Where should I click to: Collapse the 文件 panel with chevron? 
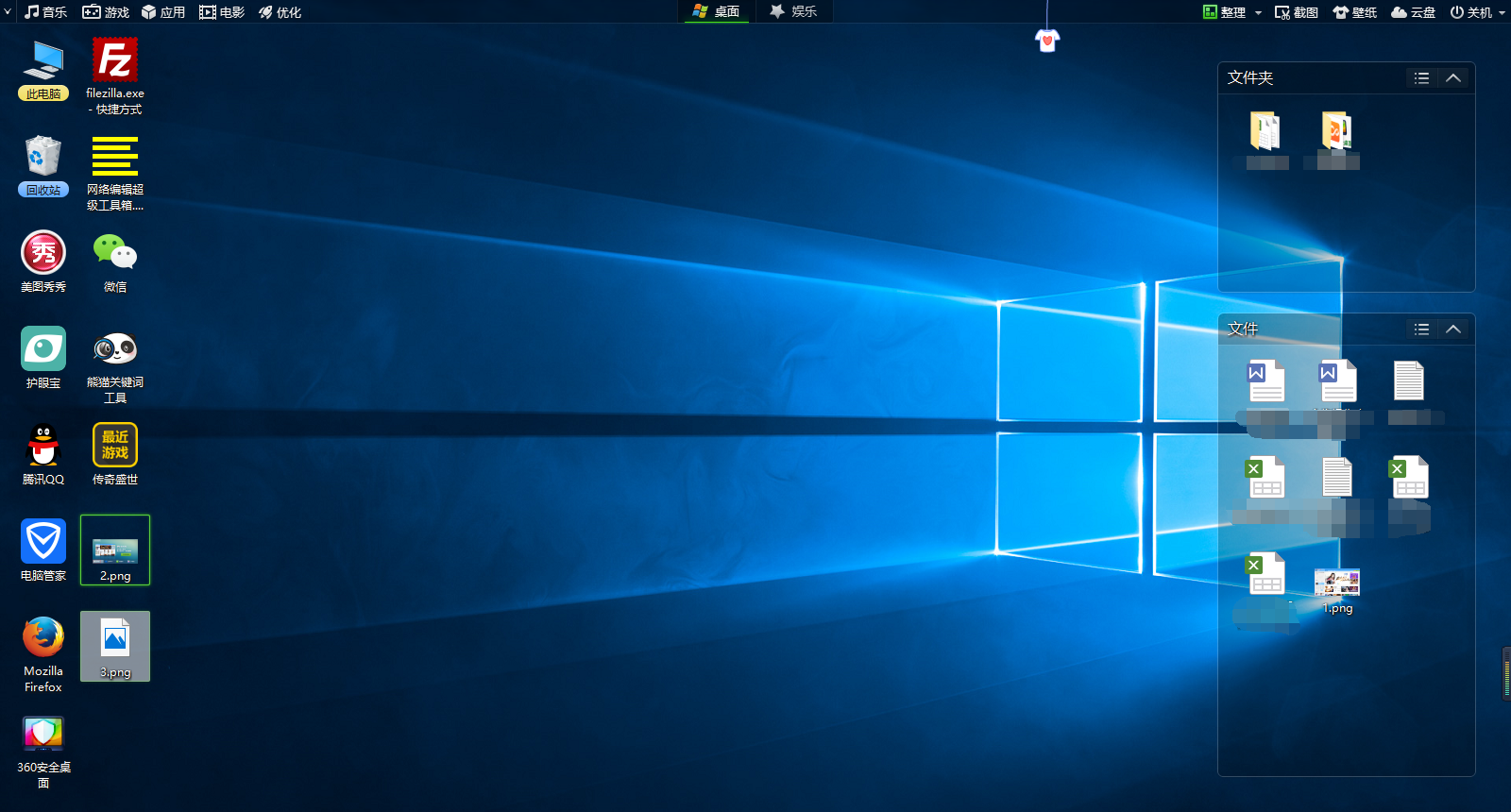[x=1453, y=330]
